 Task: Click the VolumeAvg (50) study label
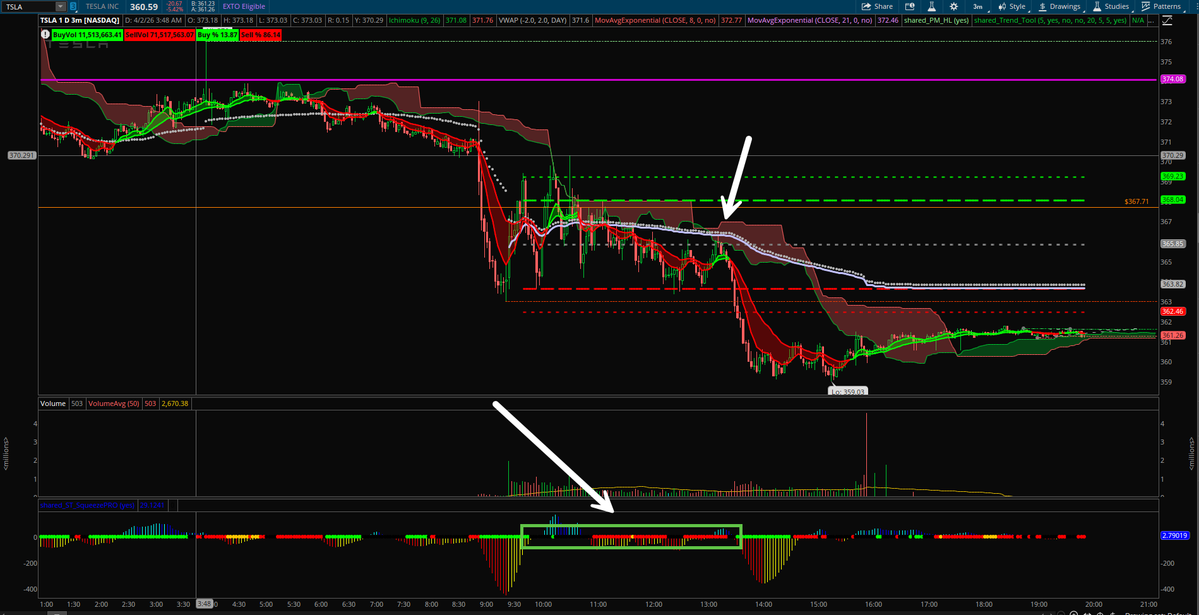pyautogui.click(x=113, y=402)
